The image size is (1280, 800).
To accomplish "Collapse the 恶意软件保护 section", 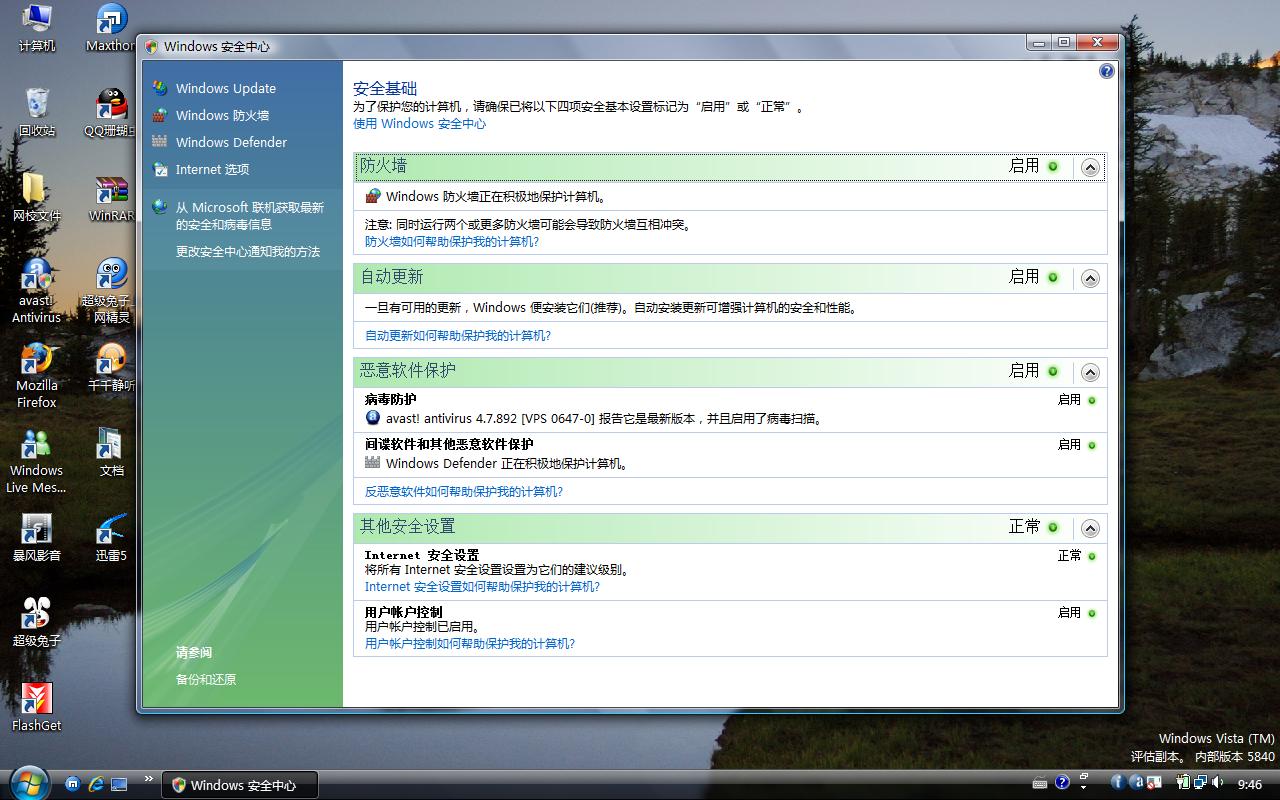I will pos(1090,372).
